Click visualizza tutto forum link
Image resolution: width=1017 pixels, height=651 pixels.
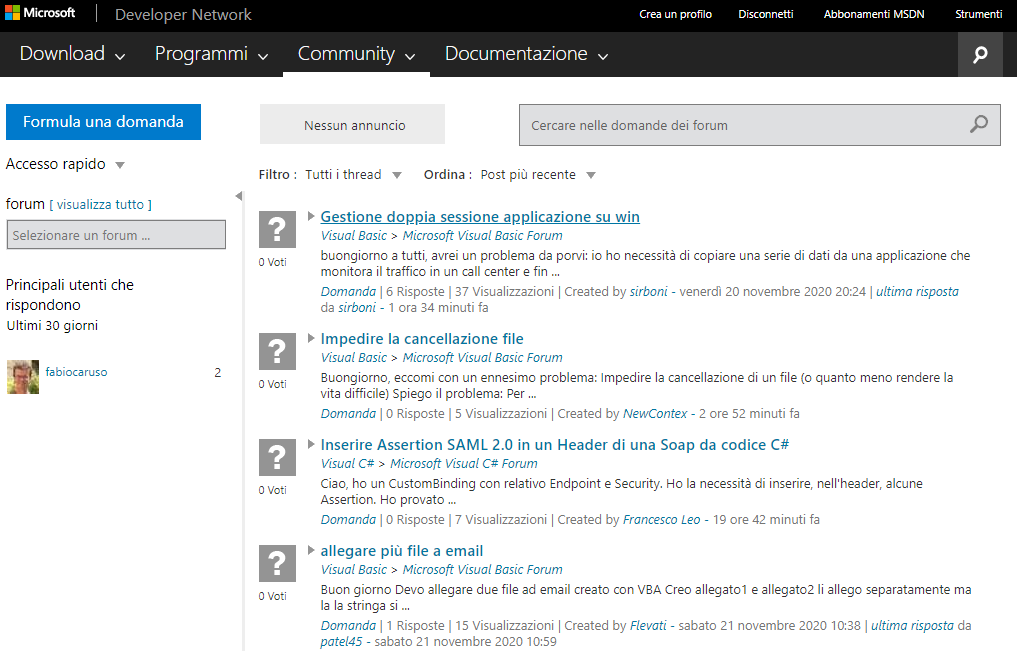click(101, 204)
